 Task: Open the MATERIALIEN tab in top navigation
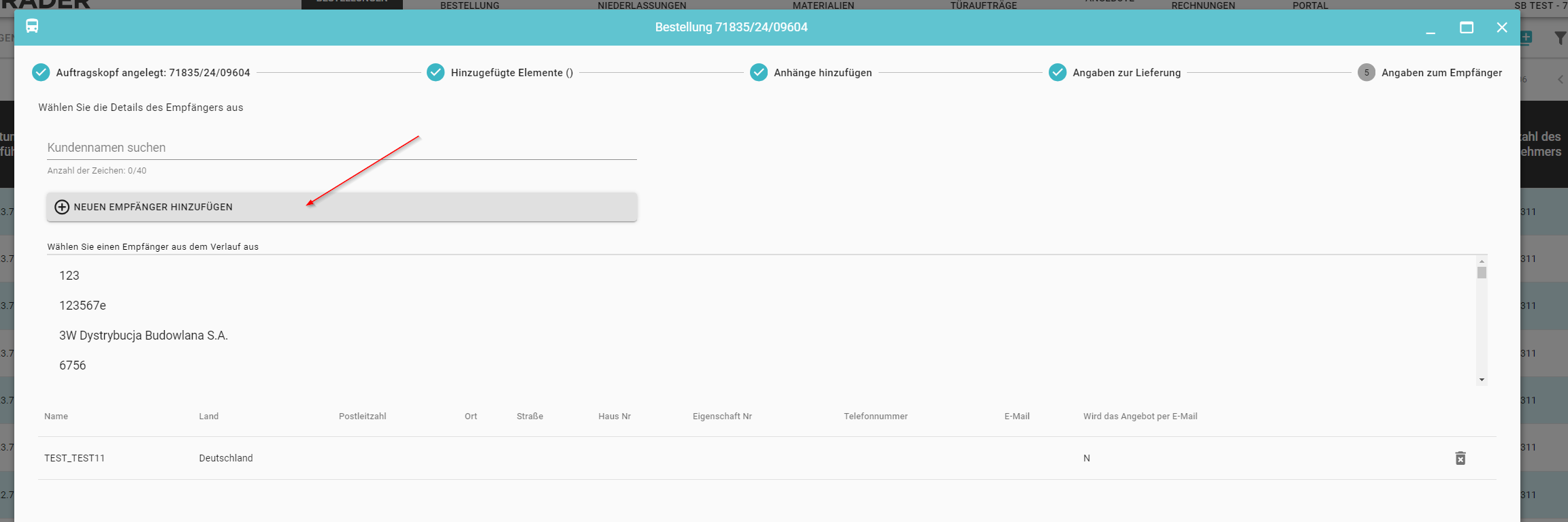coord(823,5)
